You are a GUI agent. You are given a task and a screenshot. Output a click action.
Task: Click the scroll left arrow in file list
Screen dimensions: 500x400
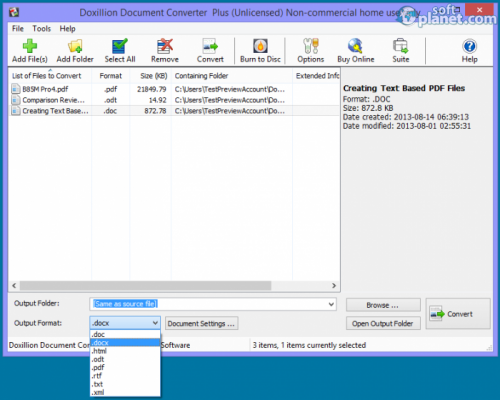[14, 286]
